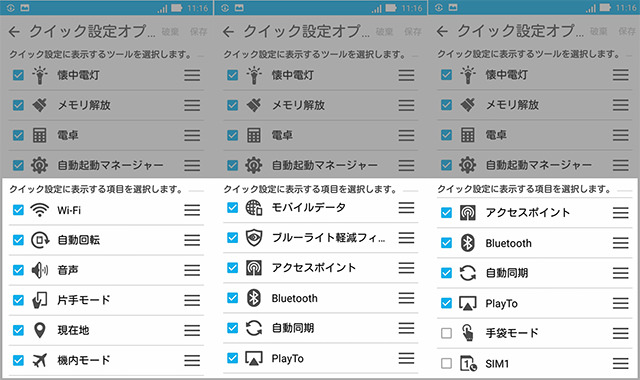Uncheck the ブルーライト軽減フィ… checkbox
The width and height of the screenshot is (640, 380).
tap(232, 238)
